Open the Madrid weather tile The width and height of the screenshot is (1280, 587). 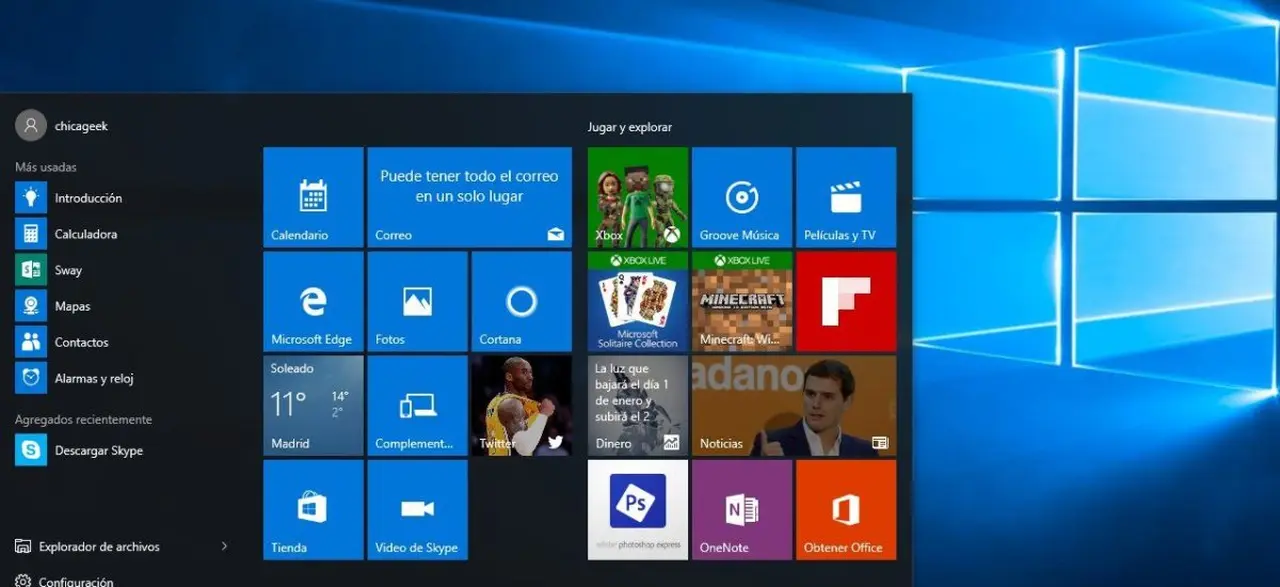313,405
